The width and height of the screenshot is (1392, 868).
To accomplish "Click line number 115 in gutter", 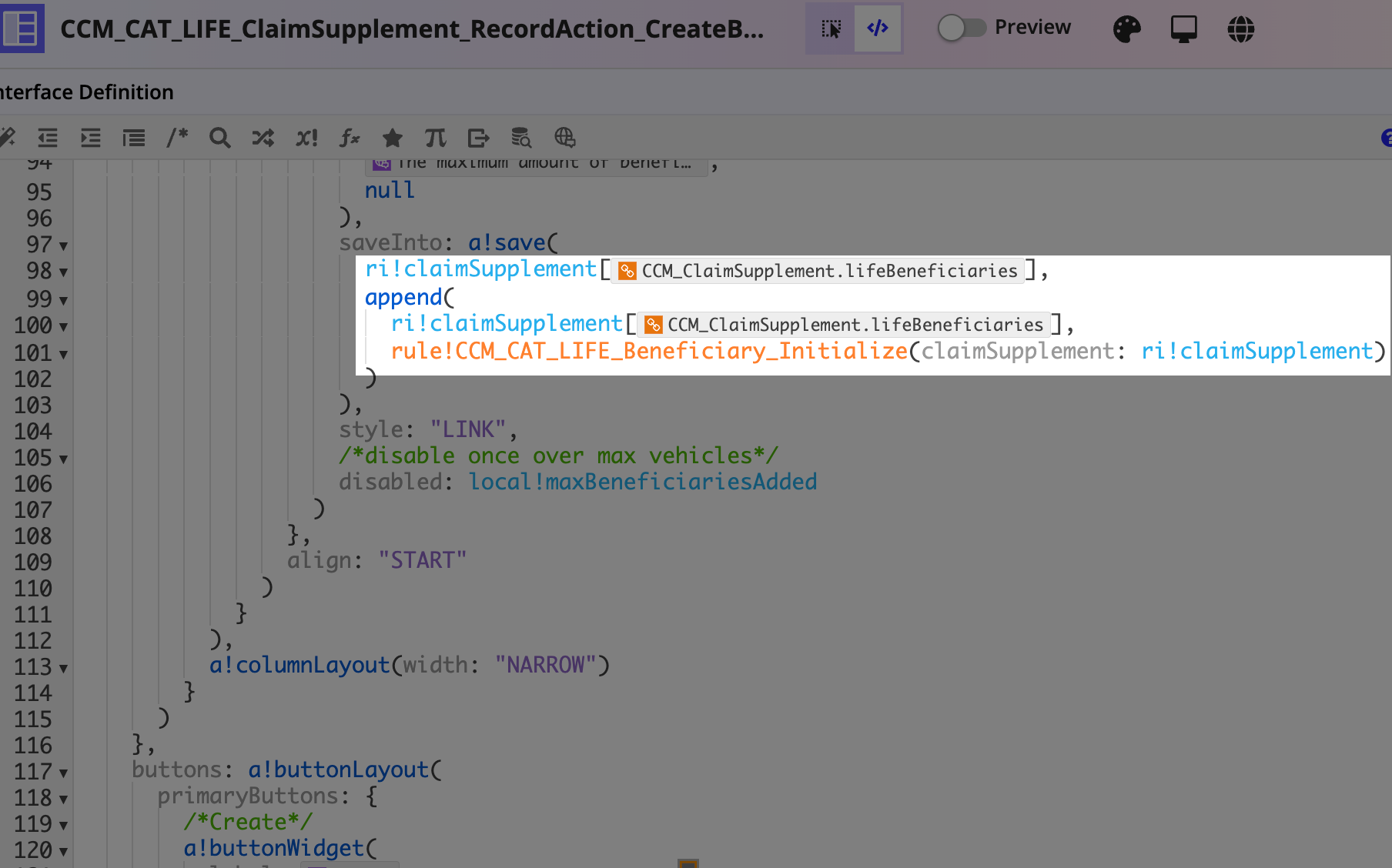I will coord(33,719).
